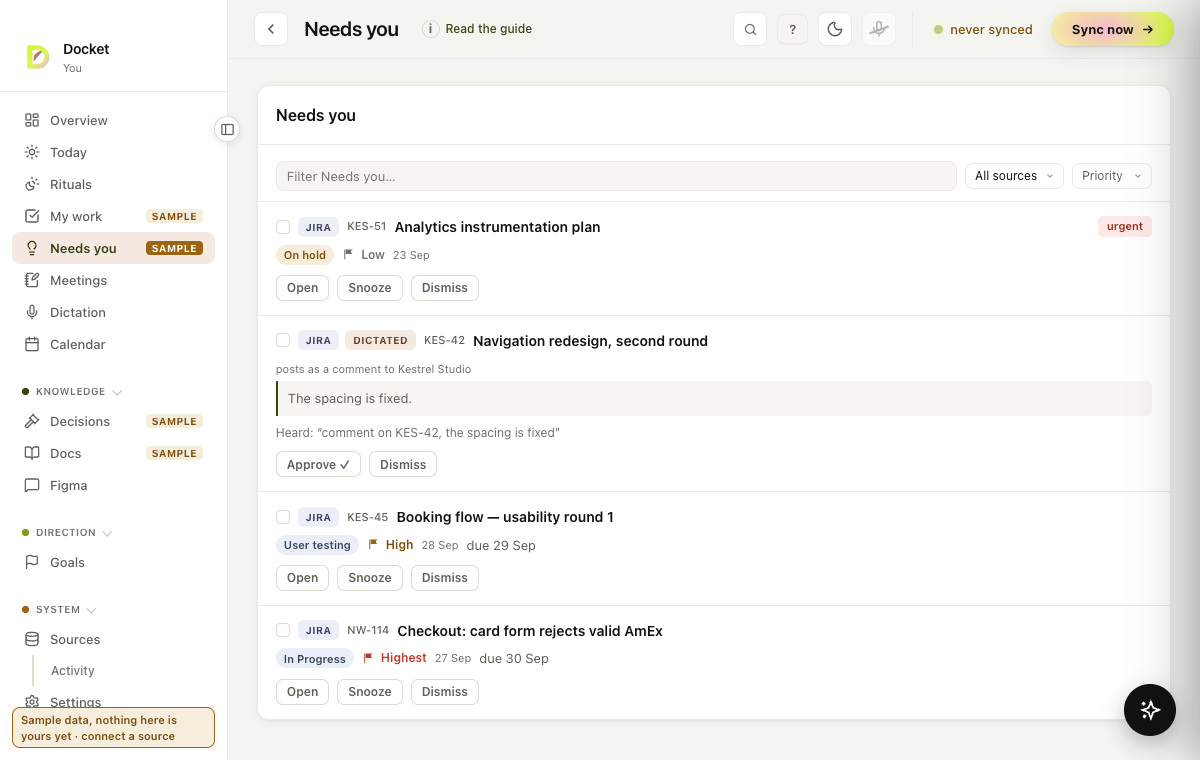
Task: Click the Sources database icon
Action: (x=32, y=639)
